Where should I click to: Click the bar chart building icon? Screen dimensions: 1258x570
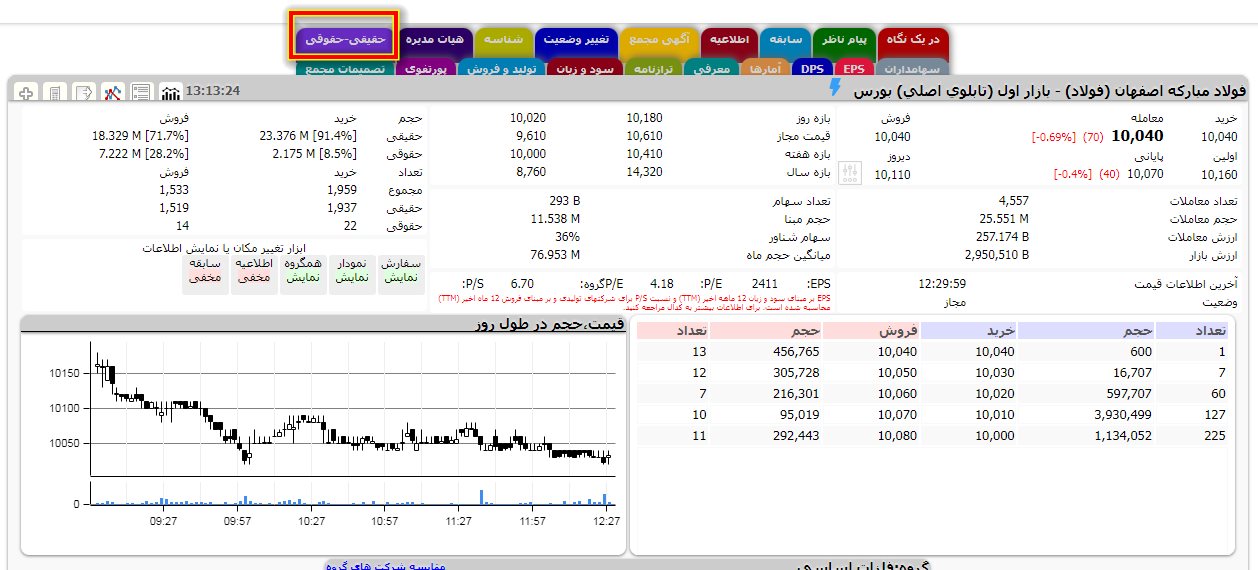pos(171,92)
